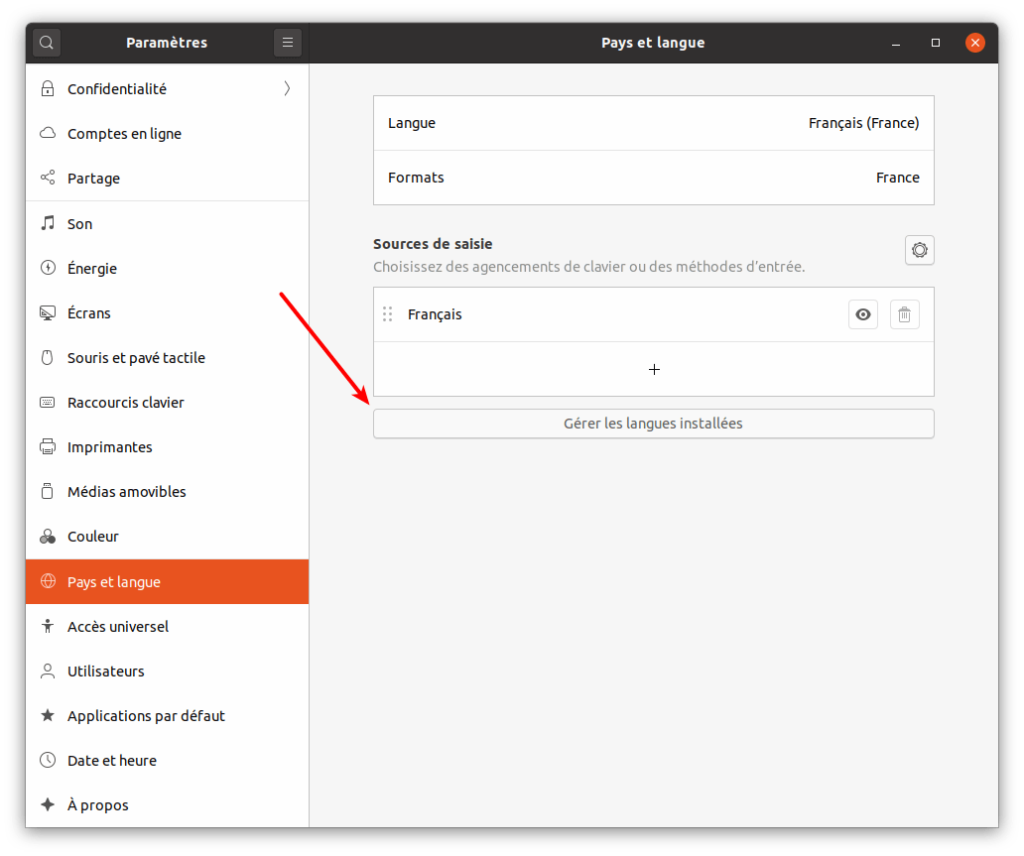Click the Couleur color management icon
This screenshot has width=1024, height=856.
[46, 536]
